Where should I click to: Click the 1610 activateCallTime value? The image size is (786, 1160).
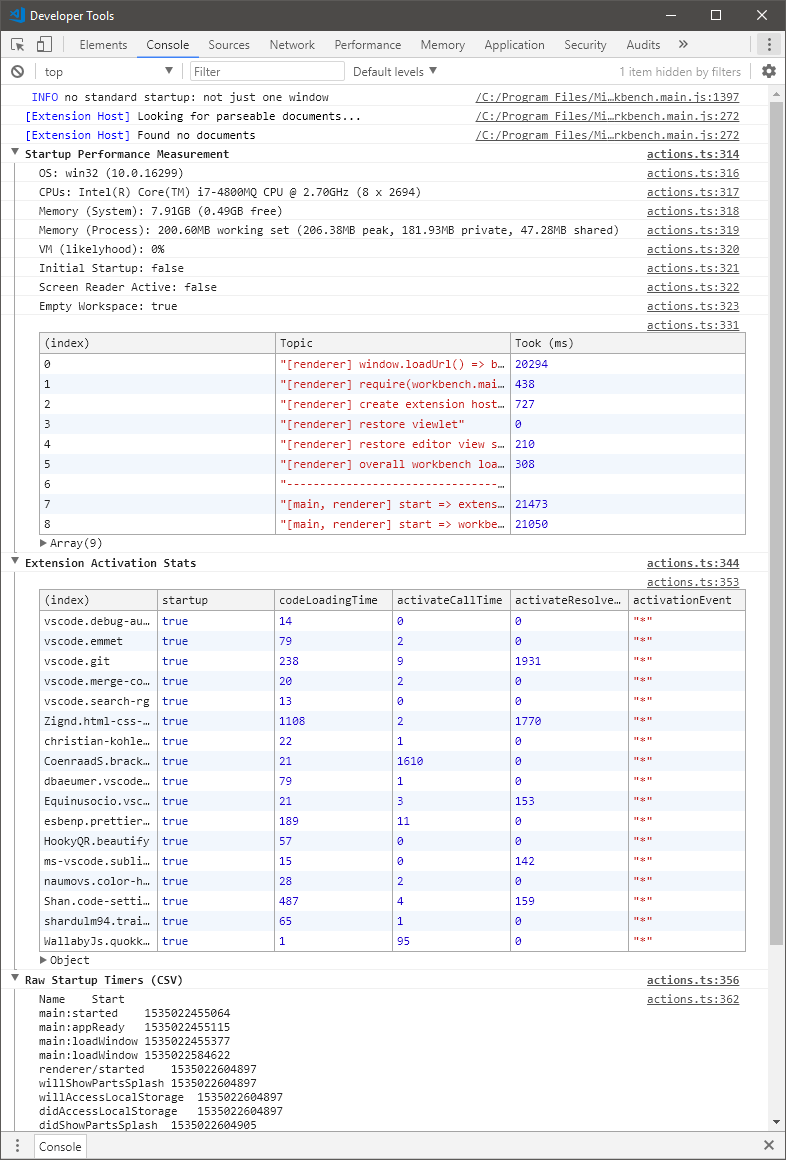[x=410, y=761]
